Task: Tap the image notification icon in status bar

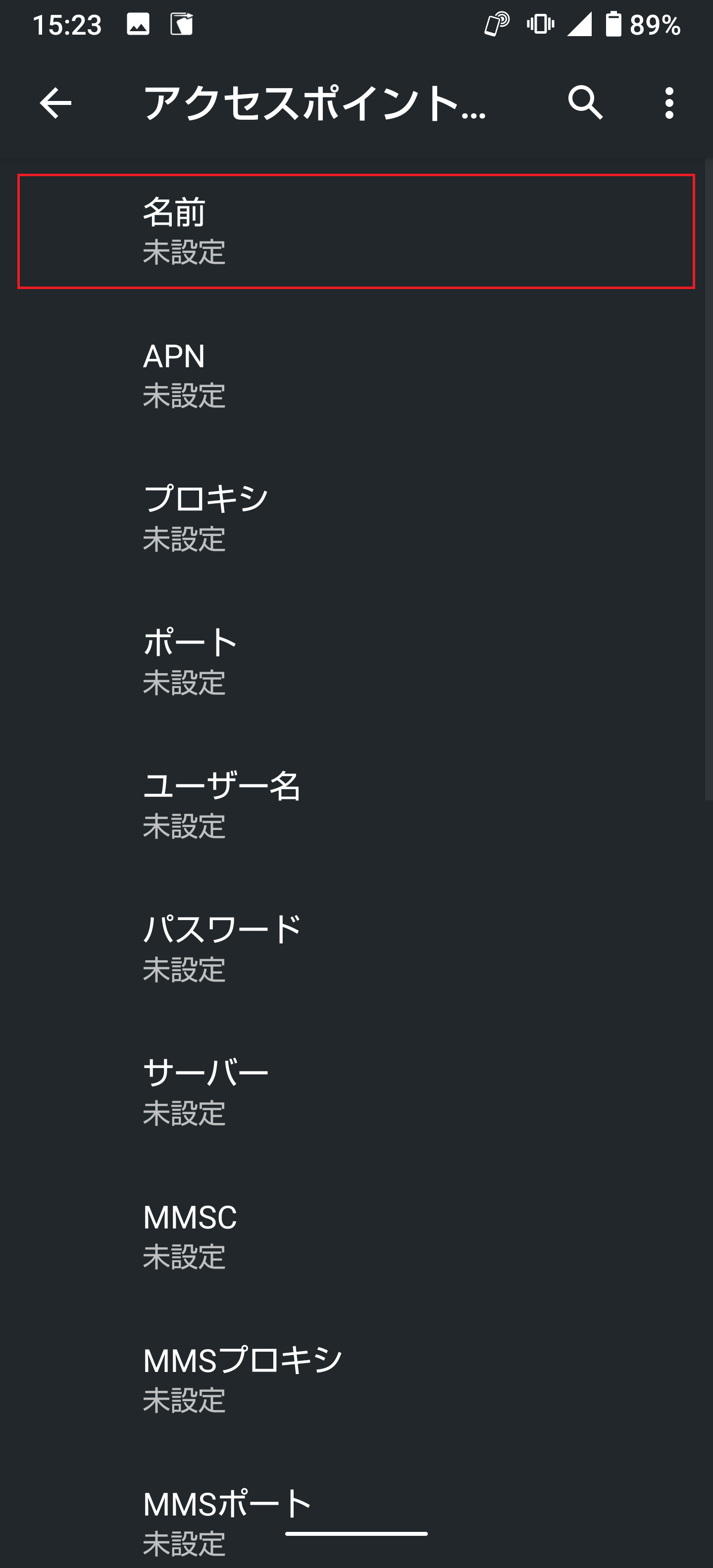Action: click(137, 24)
